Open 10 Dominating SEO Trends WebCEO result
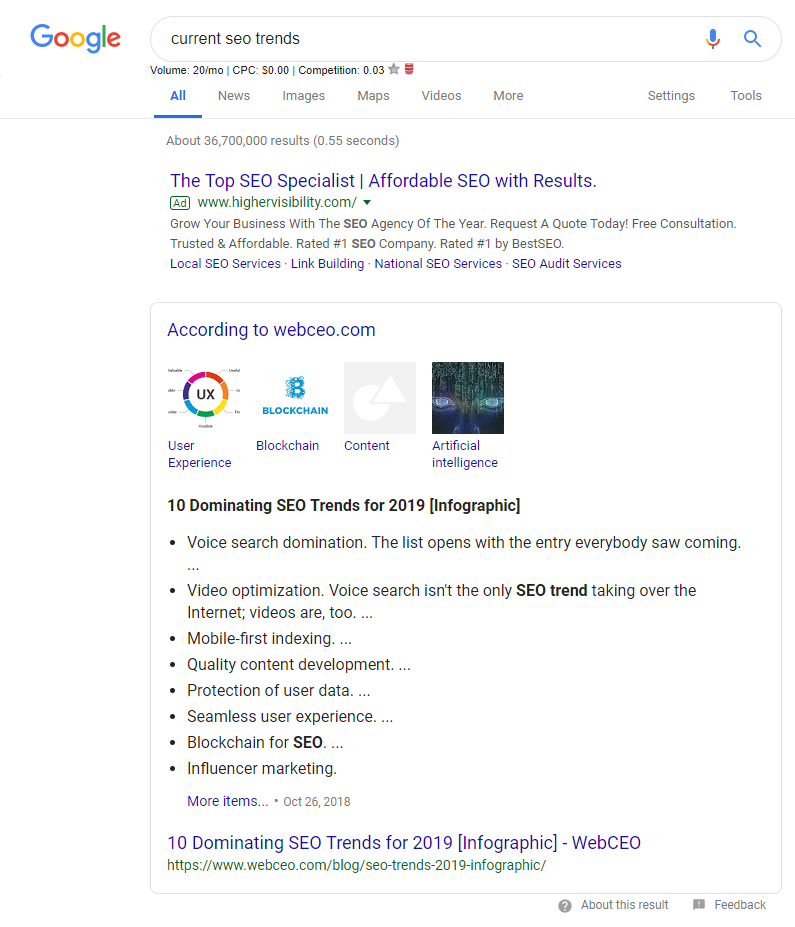The height and width of the screenshot is (927, 795). 404,842
